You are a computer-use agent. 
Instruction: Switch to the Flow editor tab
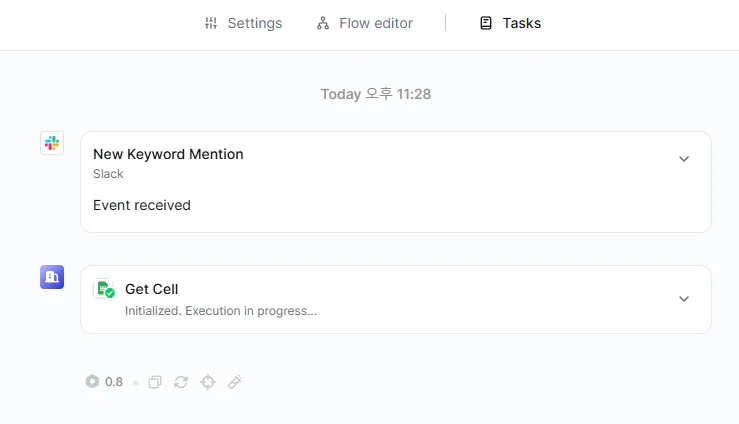pos(364,23)
